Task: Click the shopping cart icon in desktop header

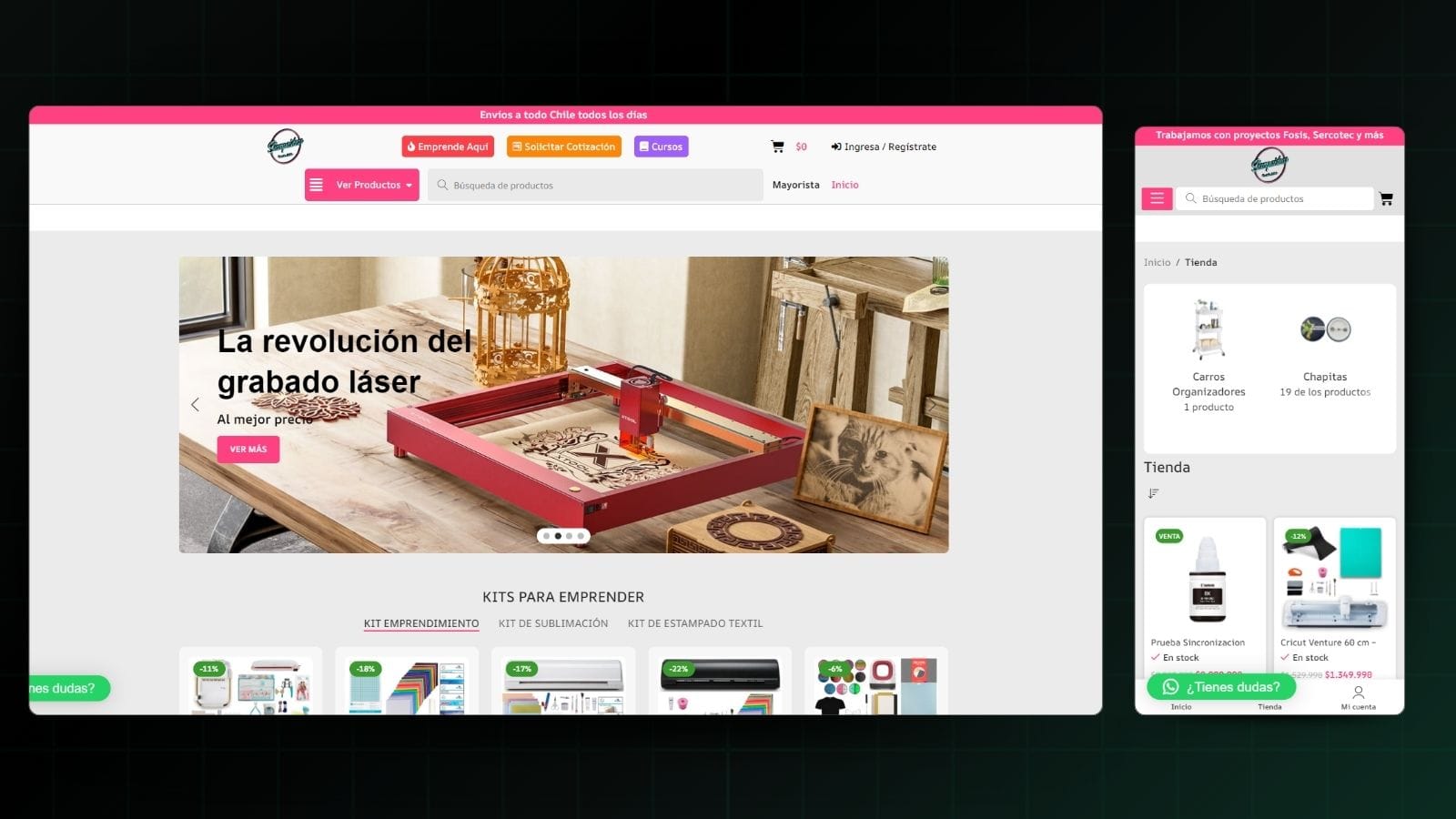Action: [x=777, y=147]
